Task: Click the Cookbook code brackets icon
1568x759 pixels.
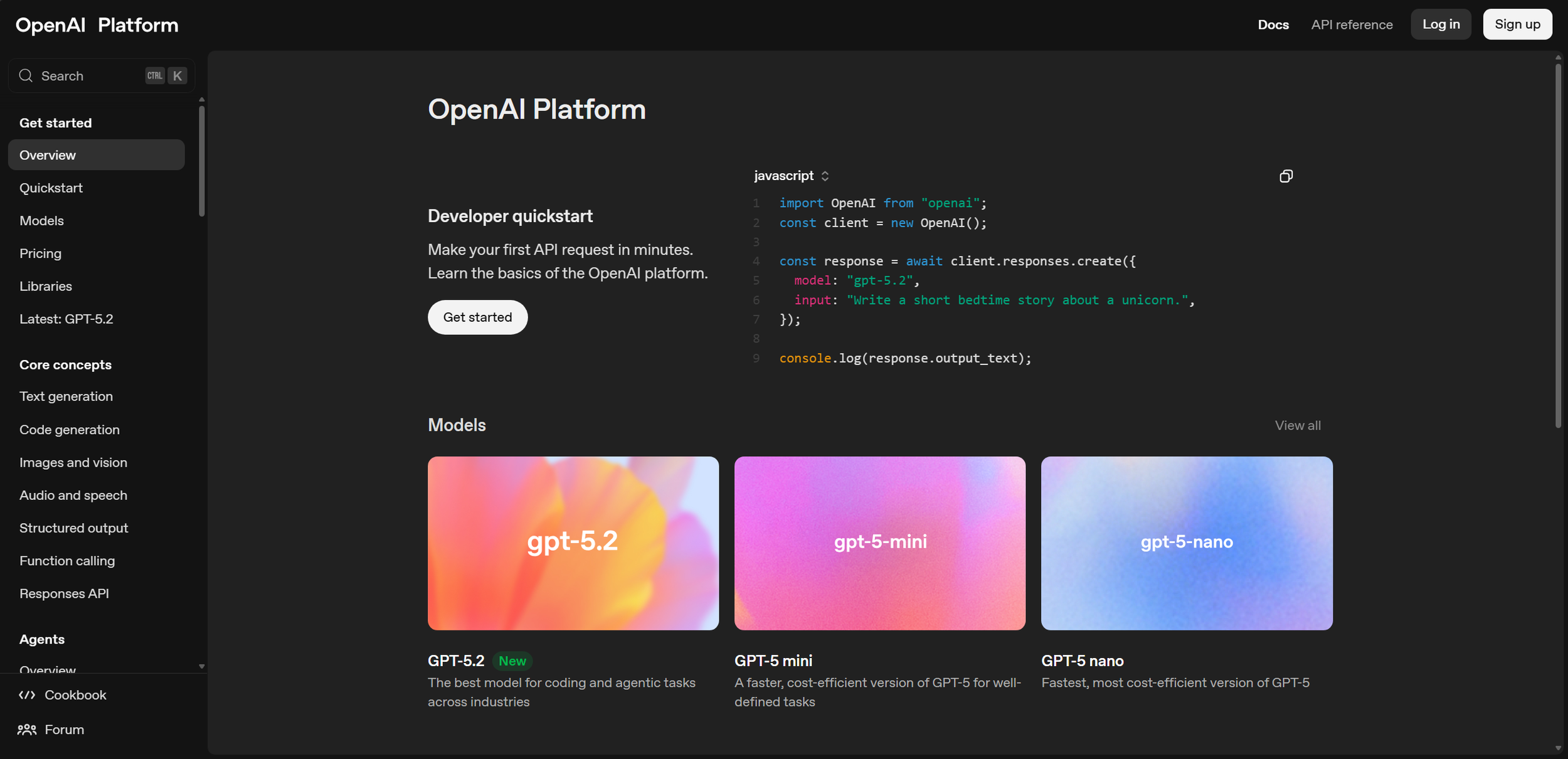Action: 27,695
